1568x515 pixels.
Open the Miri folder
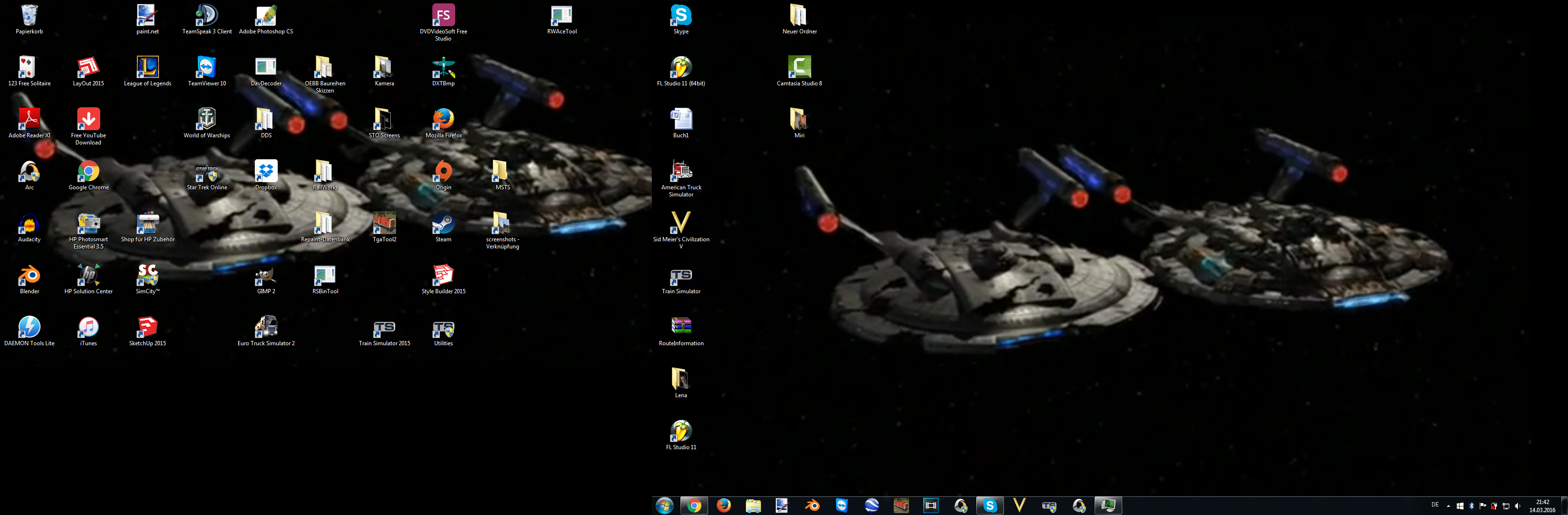pos(799,124)
